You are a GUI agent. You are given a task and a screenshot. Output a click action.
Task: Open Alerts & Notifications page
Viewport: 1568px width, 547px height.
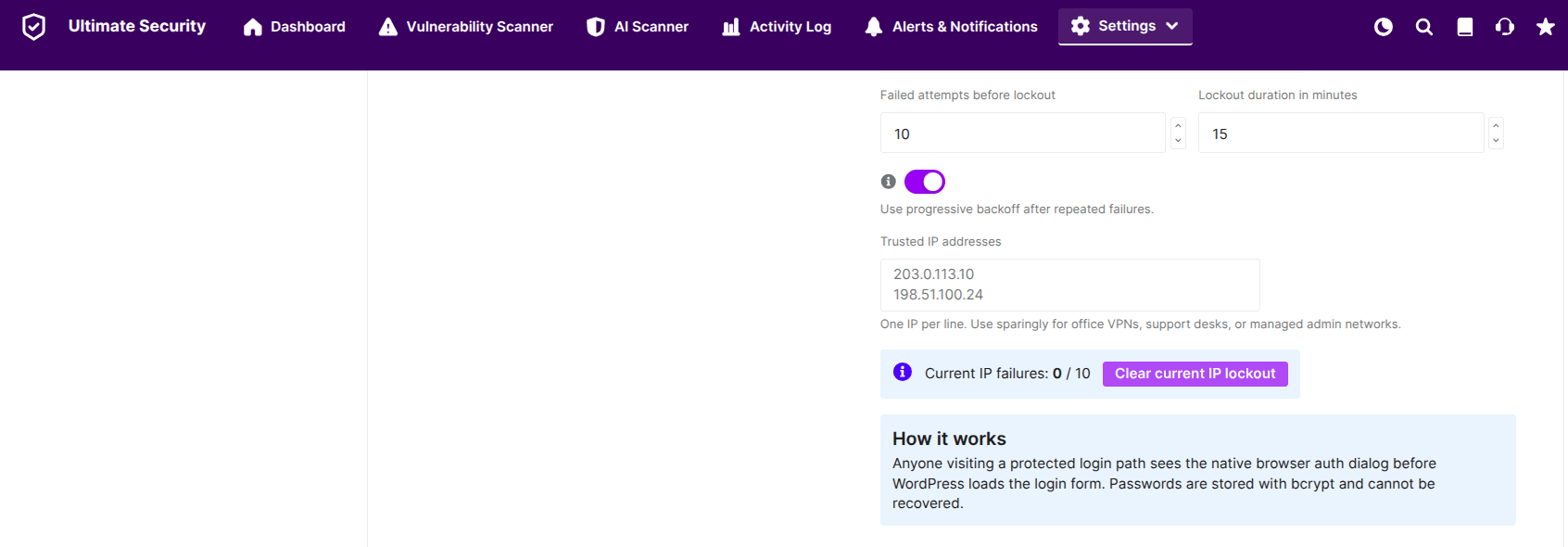coord(951,27)
